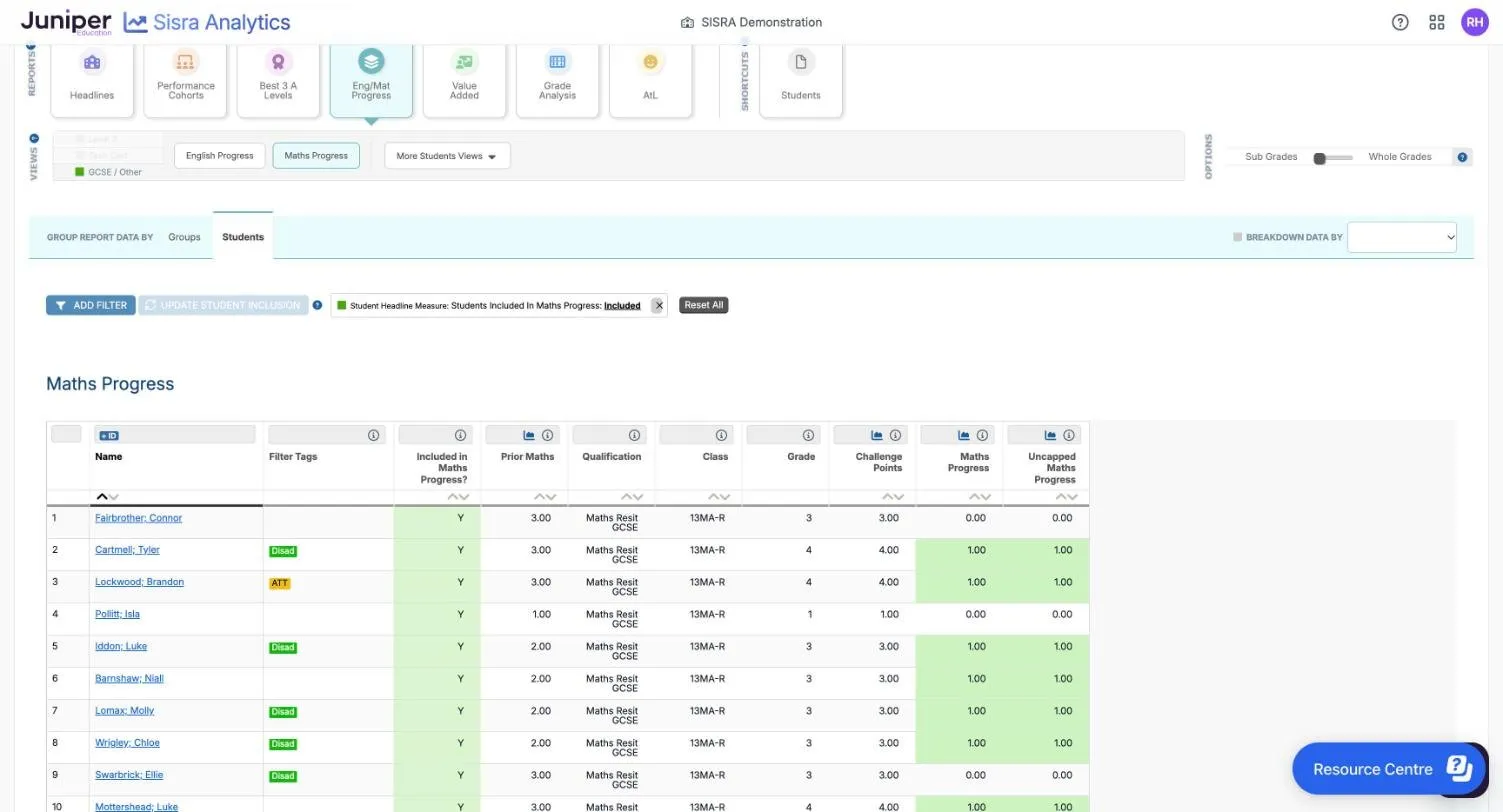Sort the table by Class
The width and height of the screenshot is (1503, 812).
point(719,497)
